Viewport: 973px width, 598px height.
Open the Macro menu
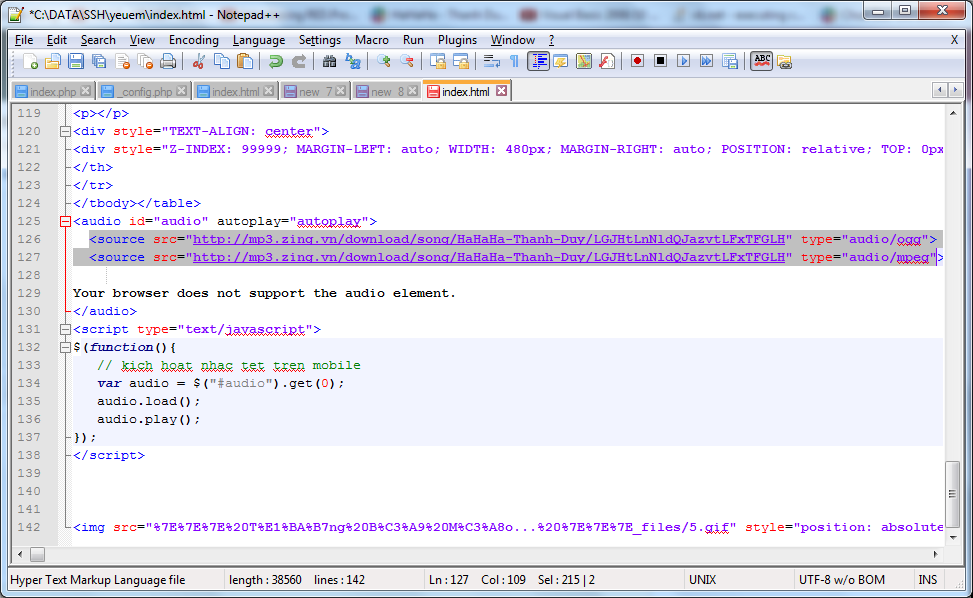tap(371, 40)
